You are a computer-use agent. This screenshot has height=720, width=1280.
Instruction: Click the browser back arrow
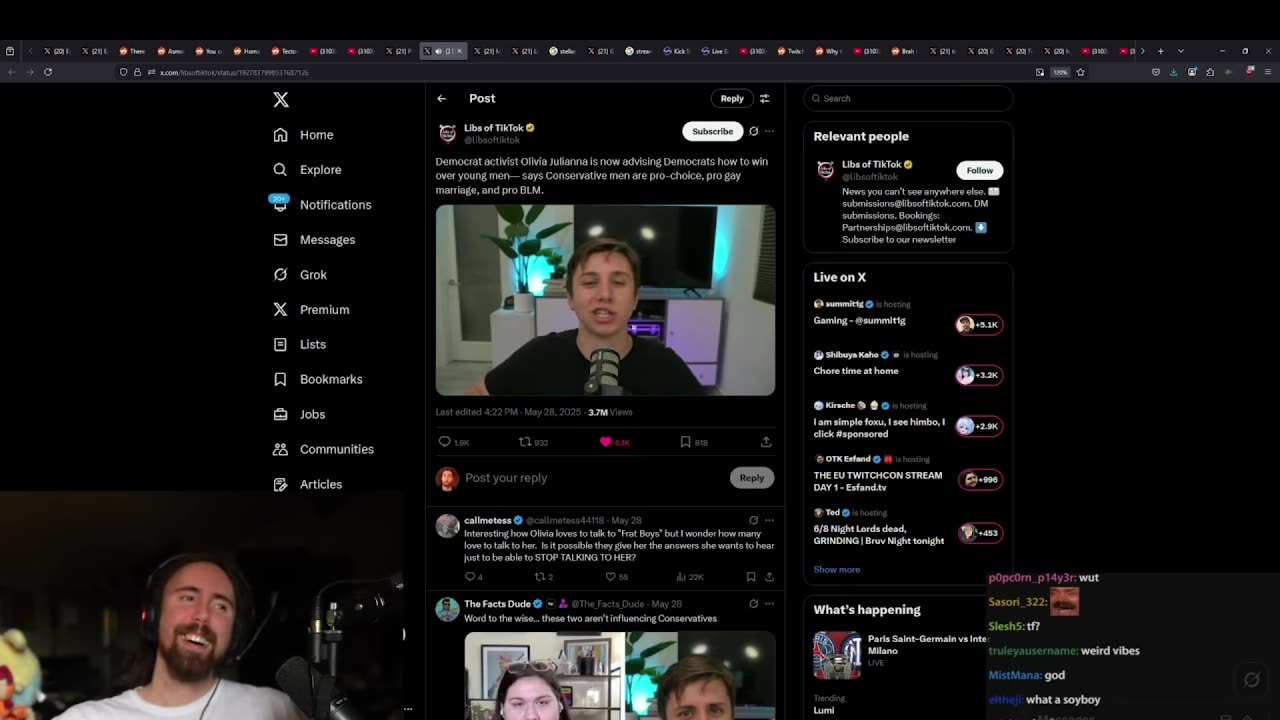[12, 72]
